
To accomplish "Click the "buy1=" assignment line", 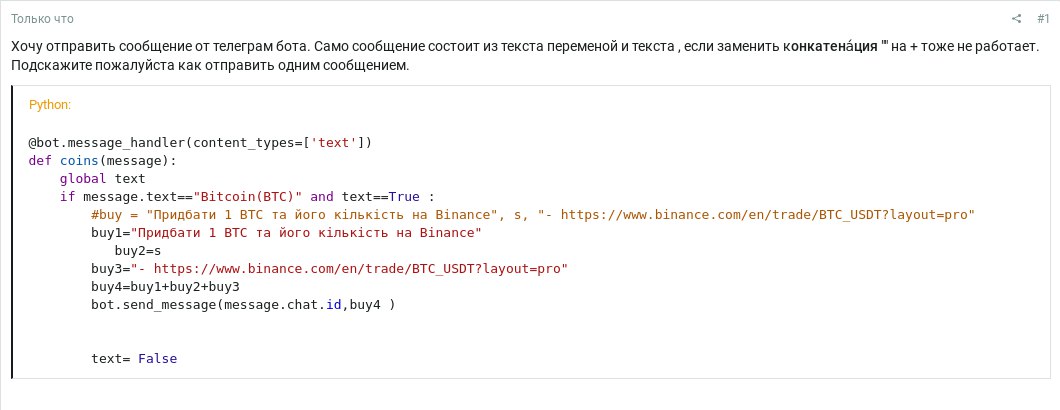I will (286, 233).
